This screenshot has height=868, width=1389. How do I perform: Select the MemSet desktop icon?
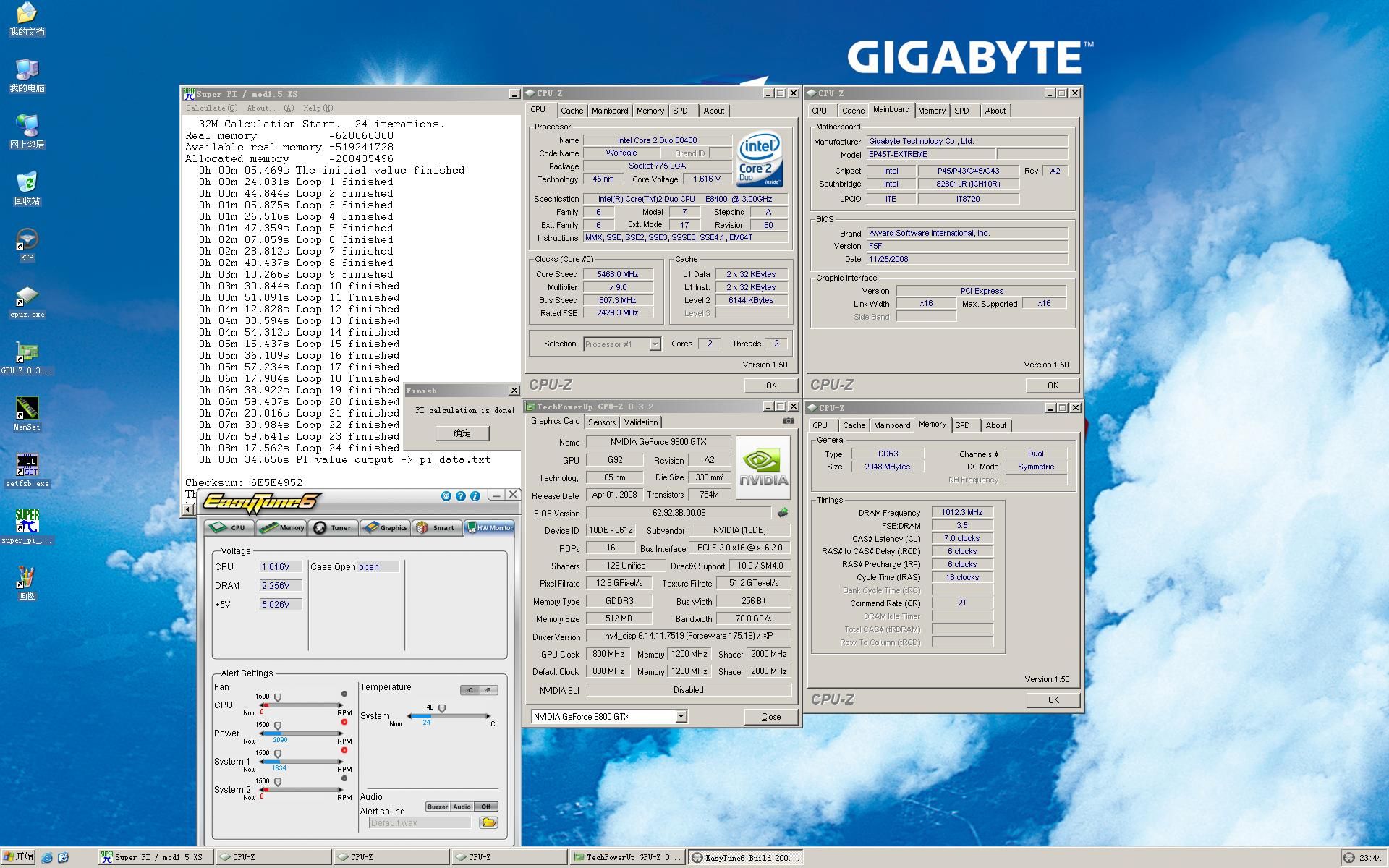coord(27,414)
